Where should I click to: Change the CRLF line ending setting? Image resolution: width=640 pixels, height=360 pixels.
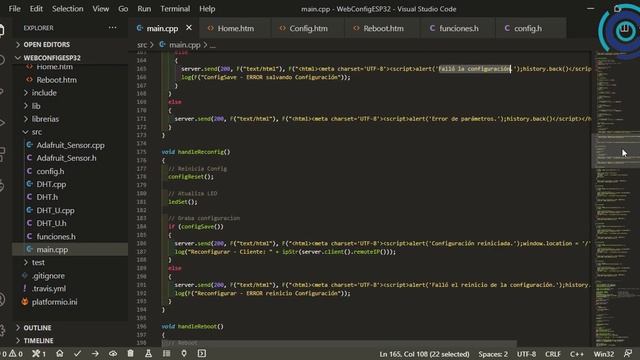tap(553, 354)
